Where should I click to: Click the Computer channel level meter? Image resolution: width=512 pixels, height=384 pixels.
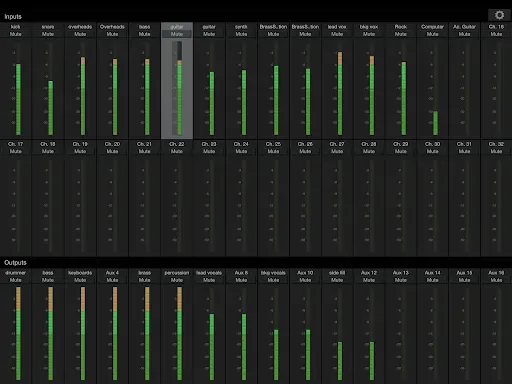tap(435, 88)
